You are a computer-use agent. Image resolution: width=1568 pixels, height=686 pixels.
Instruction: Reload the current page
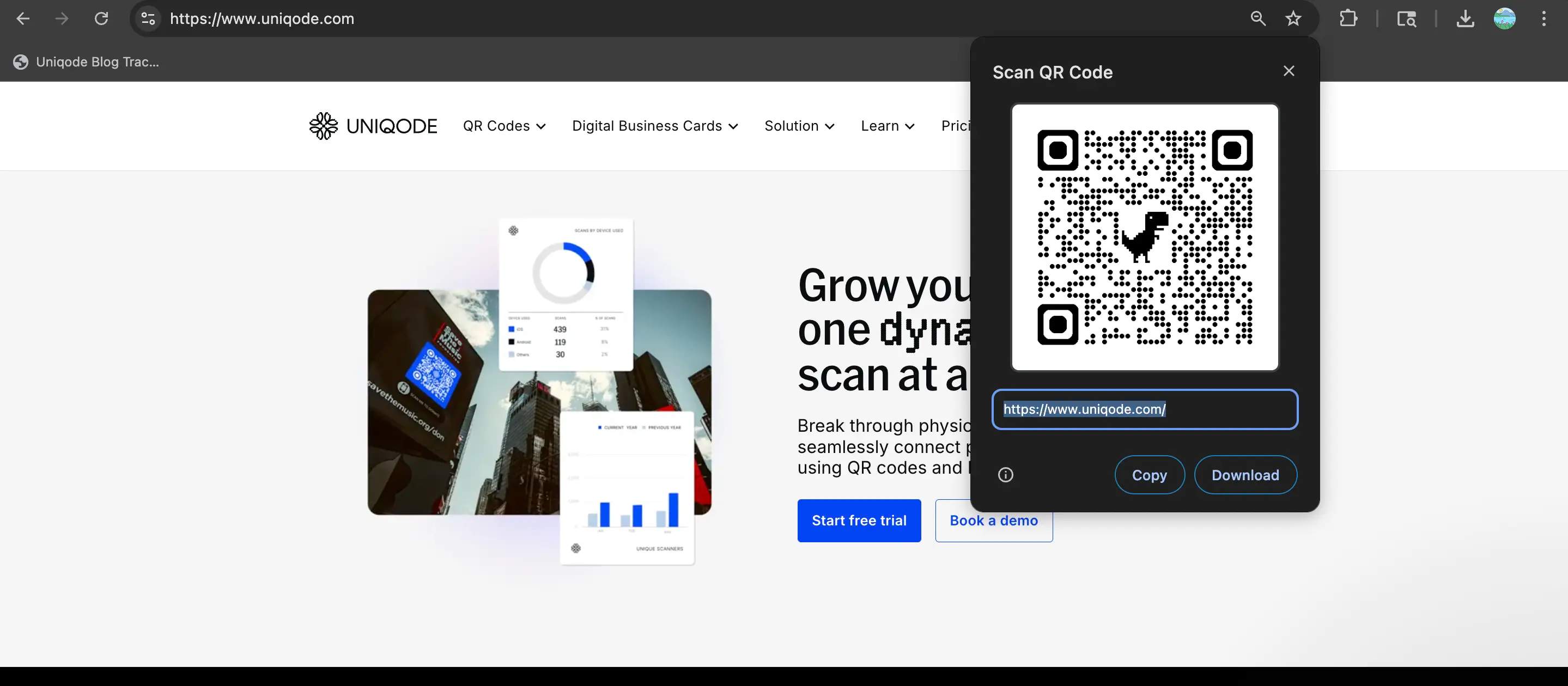tap(101, 19)
